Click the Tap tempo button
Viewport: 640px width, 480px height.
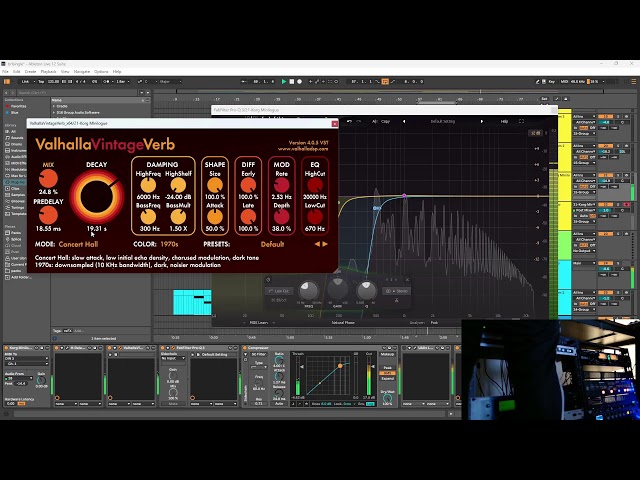tap(41, 82)
